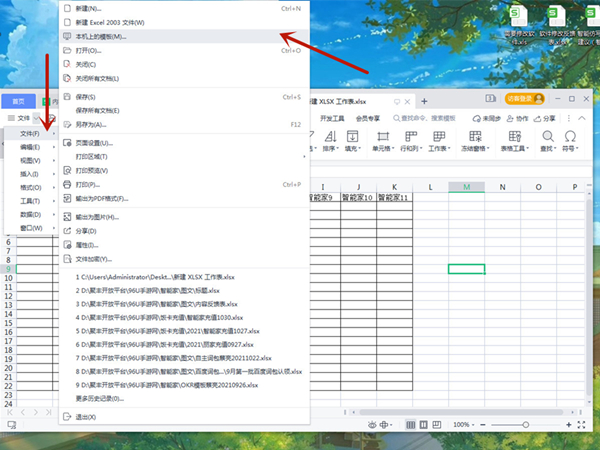600x450 pixels.
Task: Click the Home (首页) tab
Action: point(19,100)
